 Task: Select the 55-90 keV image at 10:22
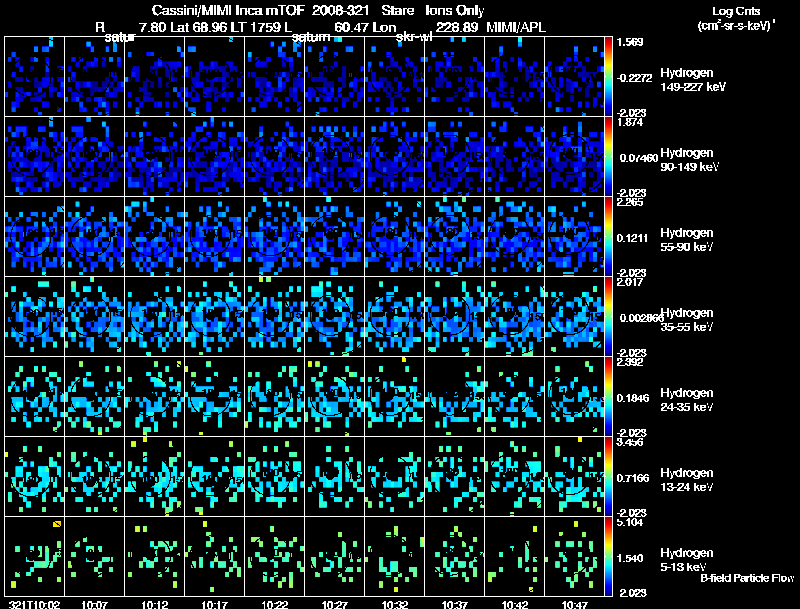[x=274, y=237]
